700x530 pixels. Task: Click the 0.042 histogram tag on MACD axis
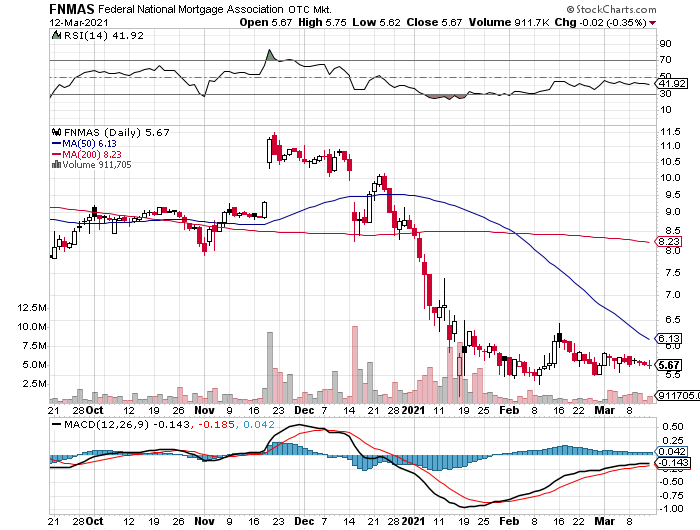click(x=672, y=451)
